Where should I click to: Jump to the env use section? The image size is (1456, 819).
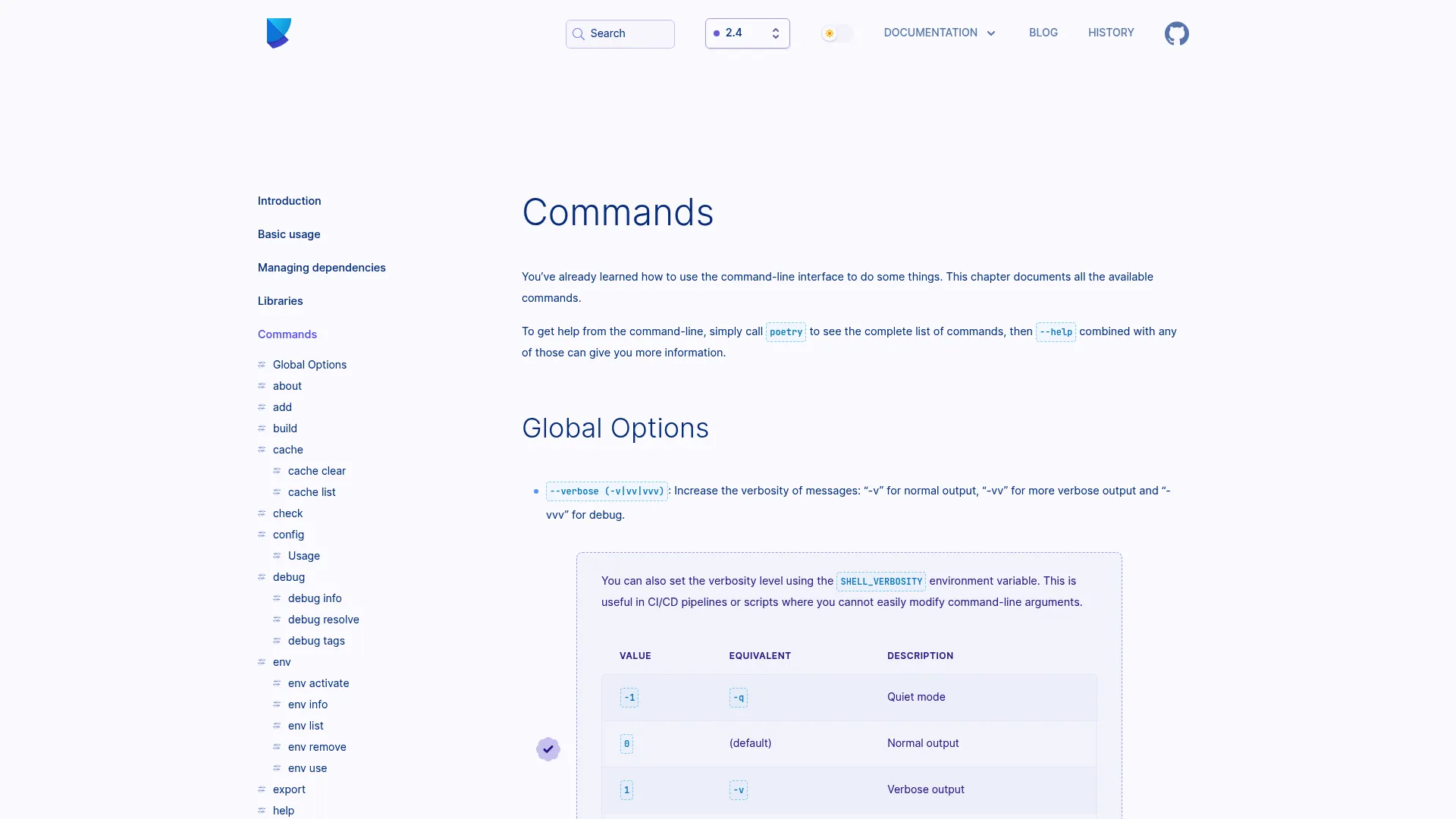pos(308,768)
